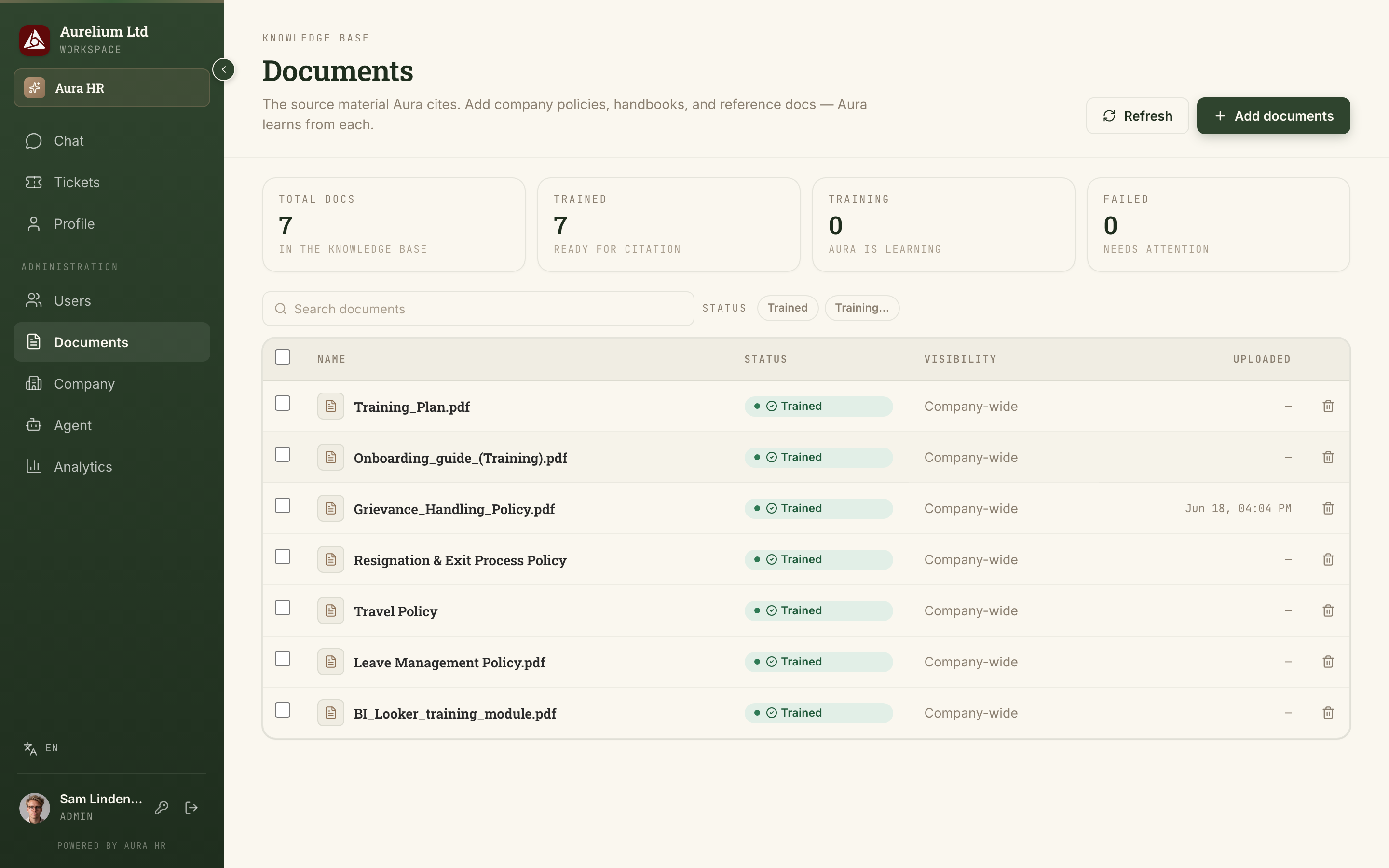Open Travel Policy document name
The image size is (1389, 868).
point(395,611)
